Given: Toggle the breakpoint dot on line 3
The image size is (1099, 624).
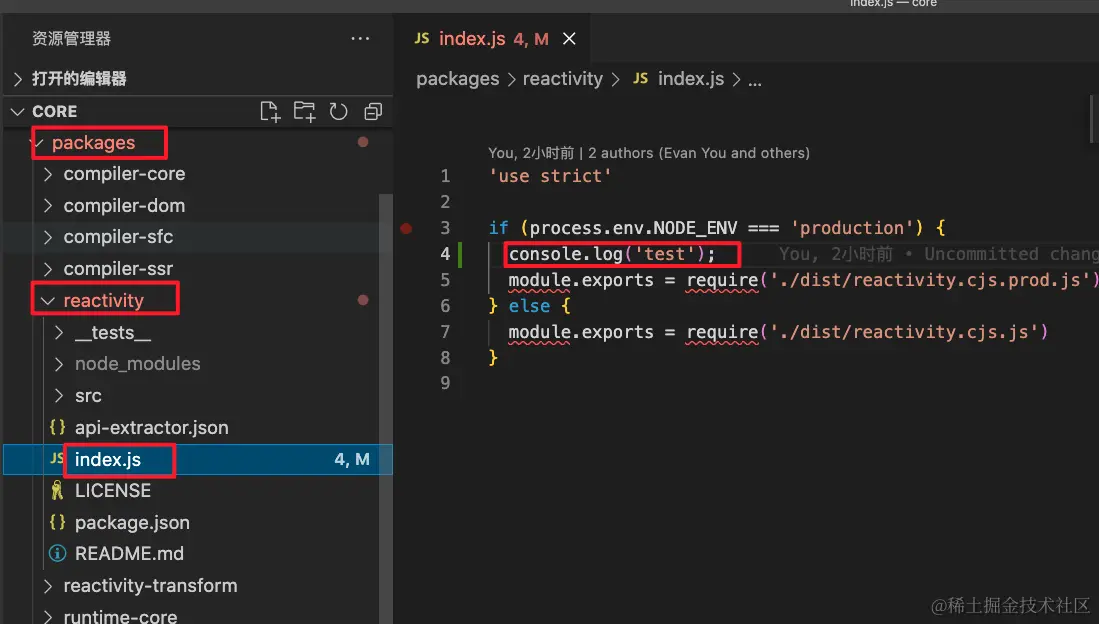Looking at the screenshot, I should 406,228.
